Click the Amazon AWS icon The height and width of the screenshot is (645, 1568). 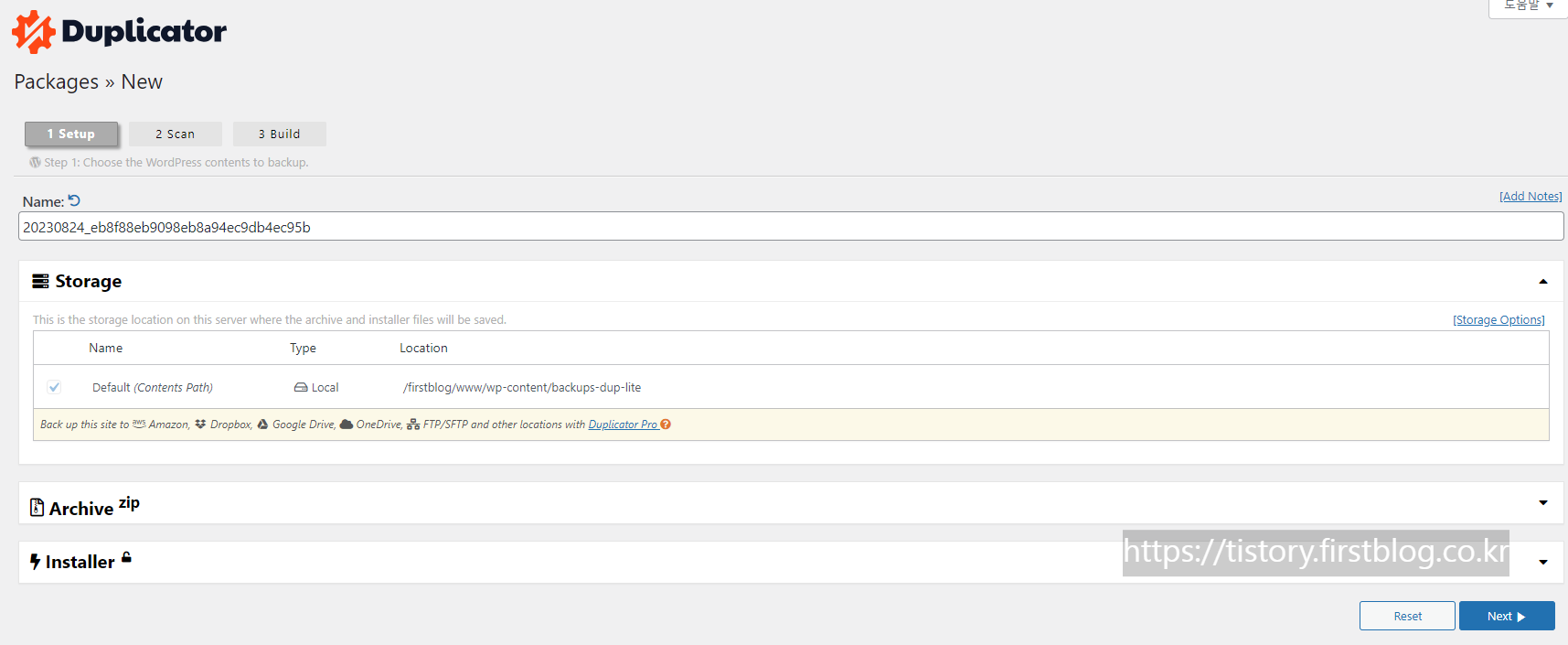[139, 424]
